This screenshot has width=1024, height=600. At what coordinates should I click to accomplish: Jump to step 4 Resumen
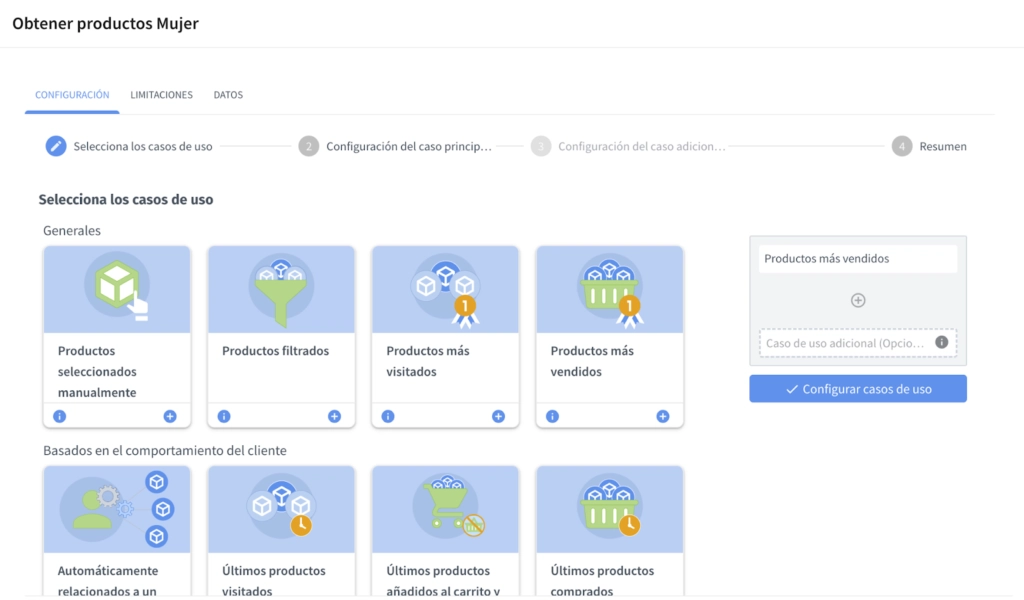[930, 146]
